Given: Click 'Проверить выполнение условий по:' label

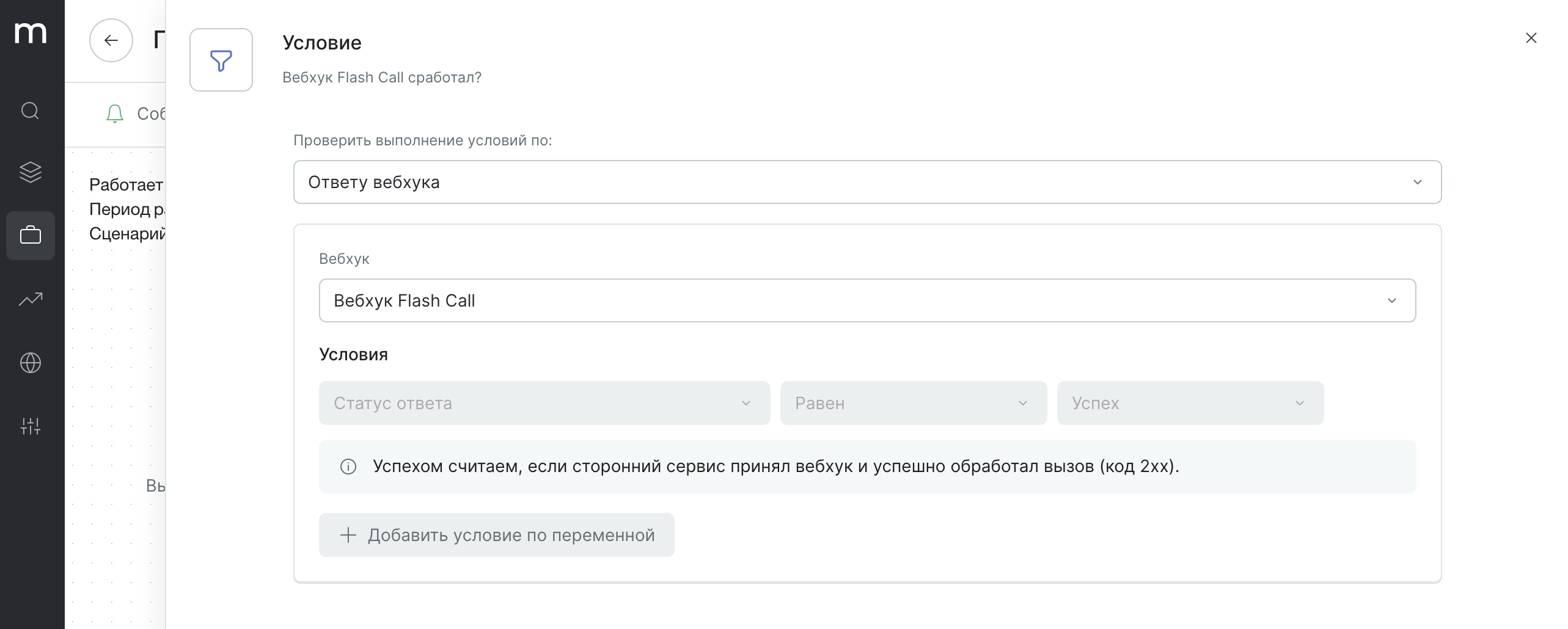Looking at the screenshot, I should [x=423, y=140].
